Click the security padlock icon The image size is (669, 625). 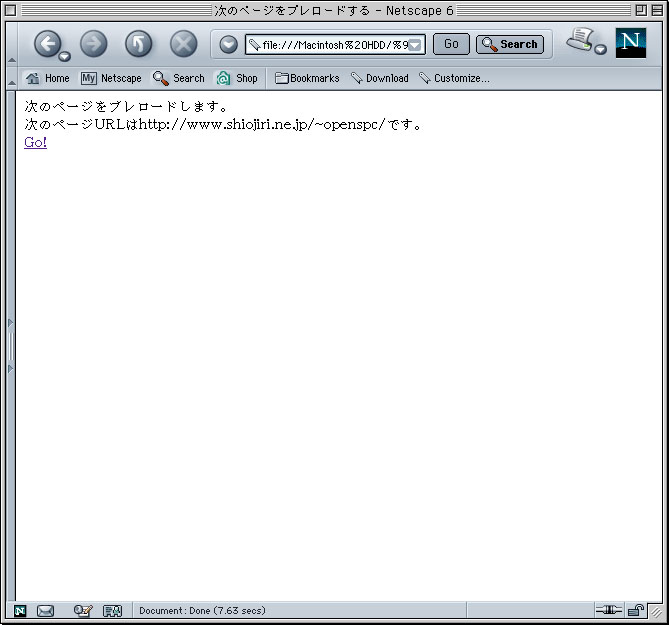[635, 610]
